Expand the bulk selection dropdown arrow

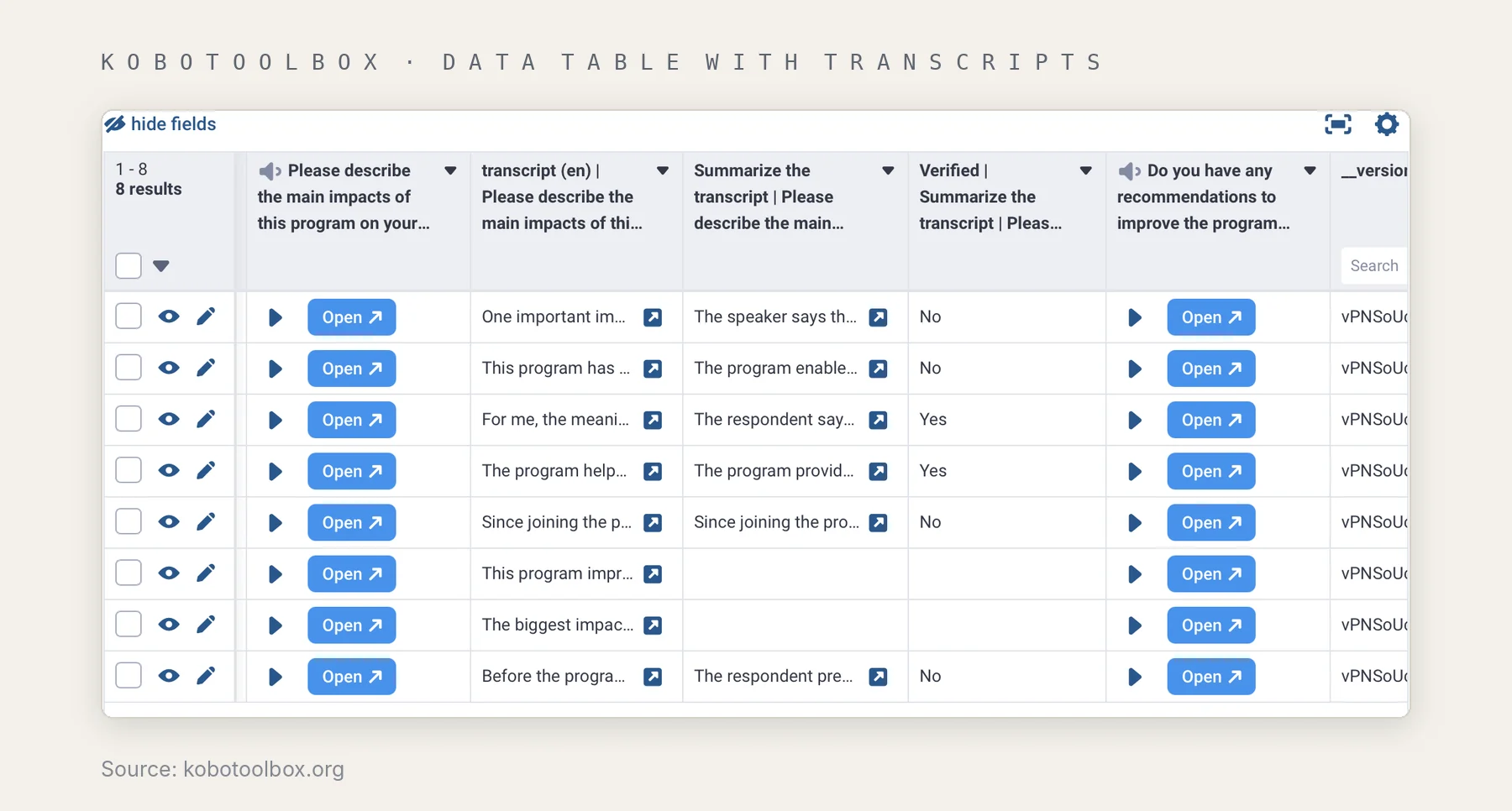point(161,266)
